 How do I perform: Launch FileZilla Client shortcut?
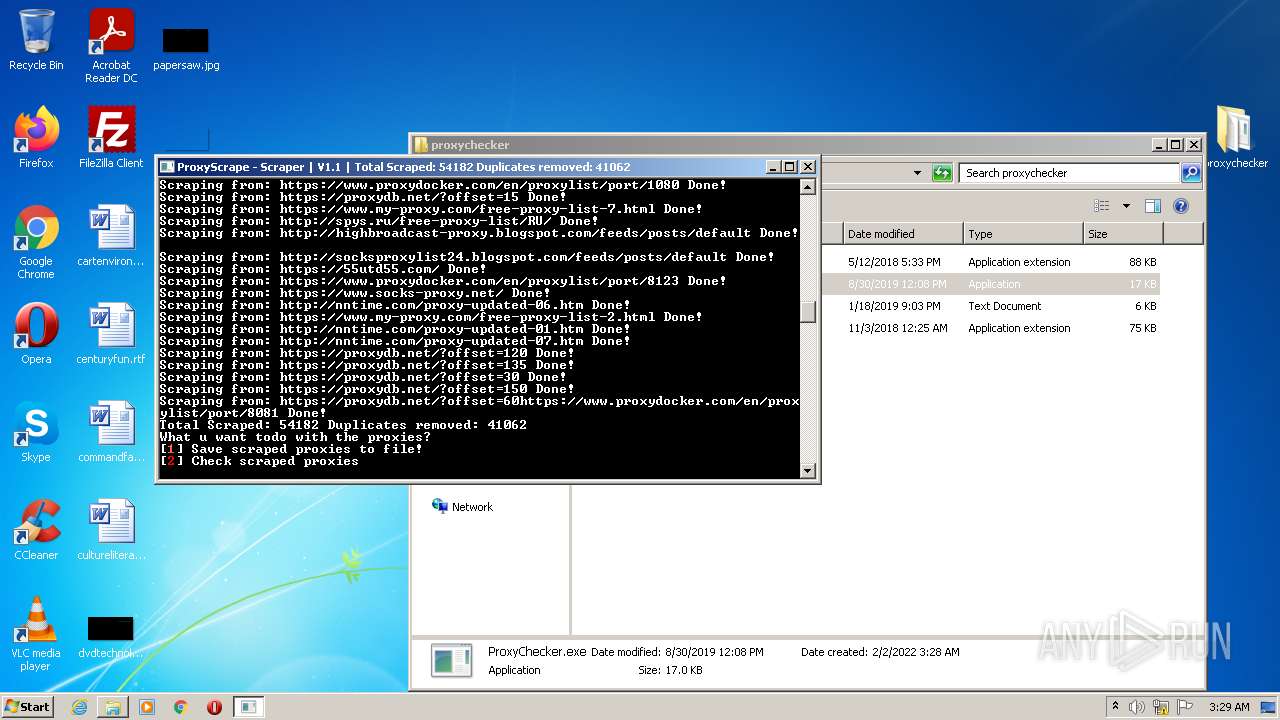(111, 137)
